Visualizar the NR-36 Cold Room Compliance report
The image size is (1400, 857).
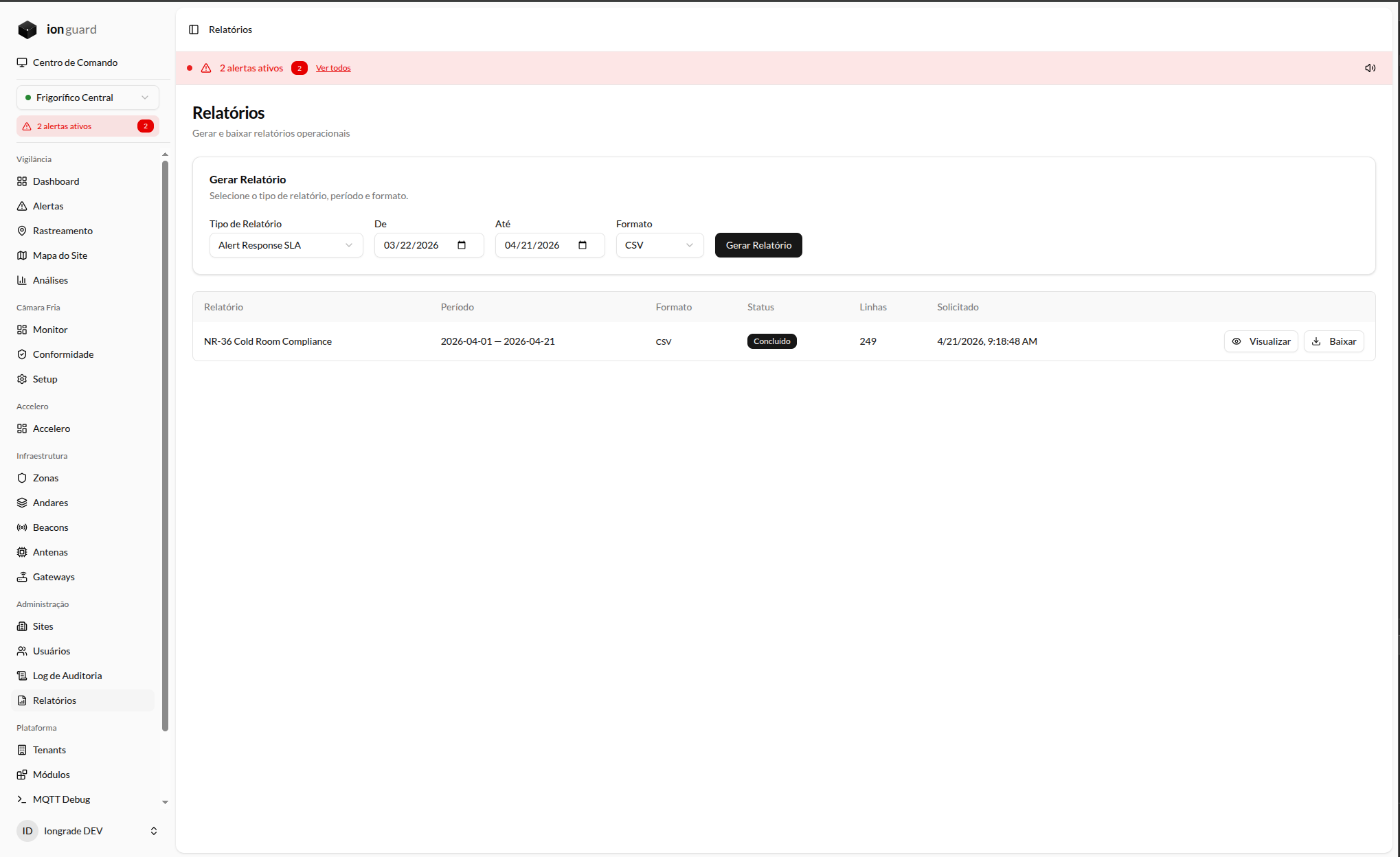tap(1261, 341)
